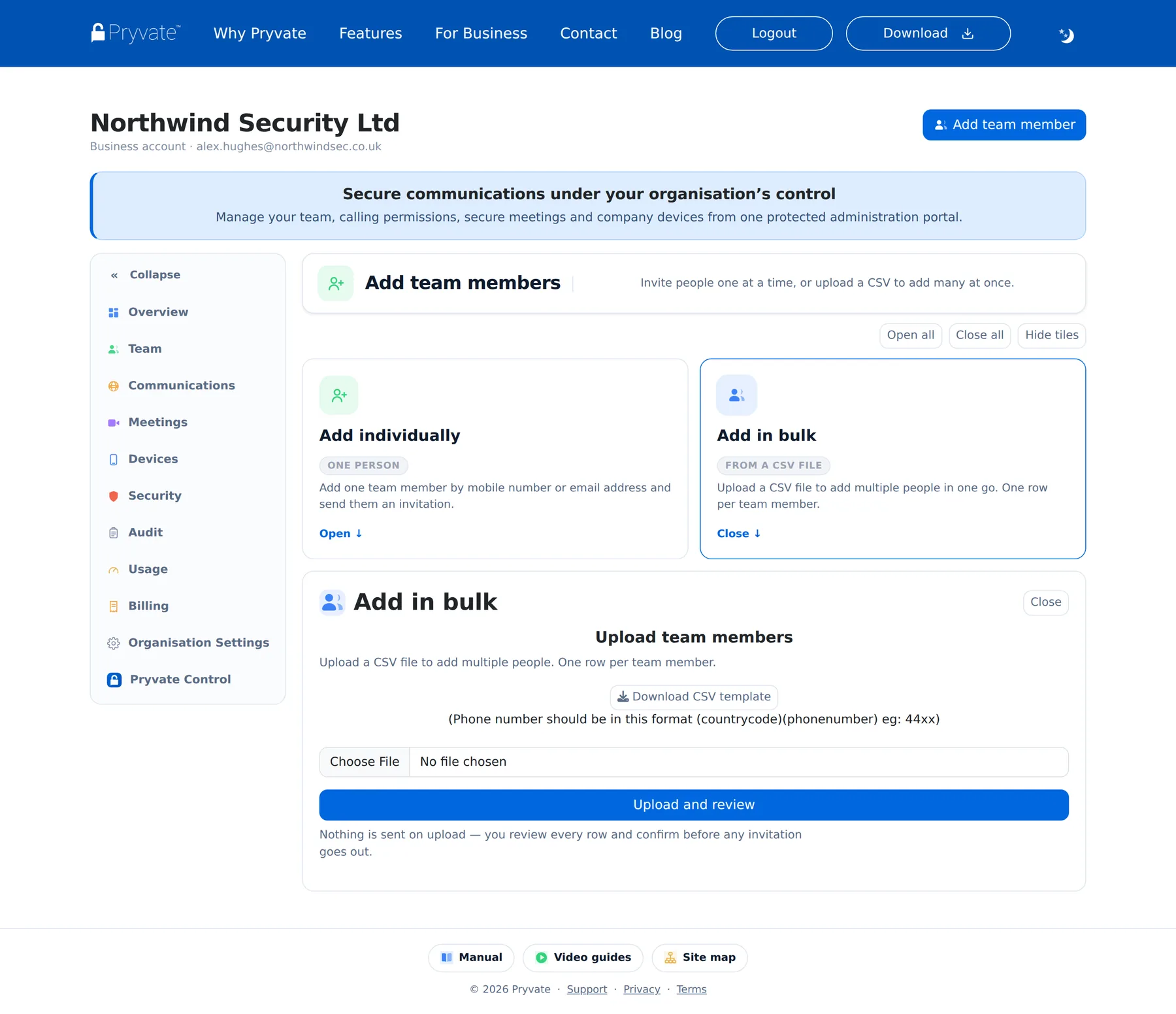Click Choose File to select CSV

(365, 762)
